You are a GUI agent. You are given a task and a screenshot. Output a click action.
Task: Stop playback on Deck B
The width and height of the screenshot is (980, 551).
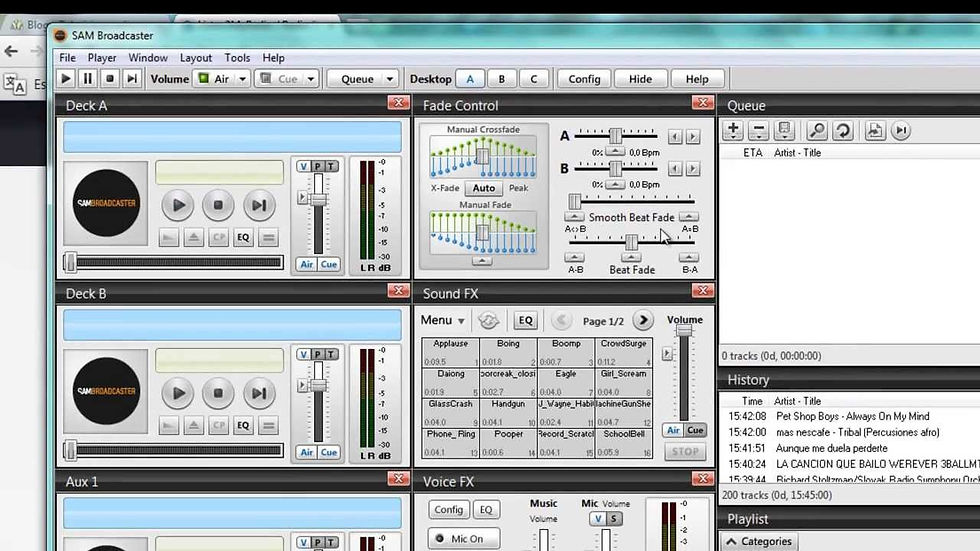pos(218,393)
